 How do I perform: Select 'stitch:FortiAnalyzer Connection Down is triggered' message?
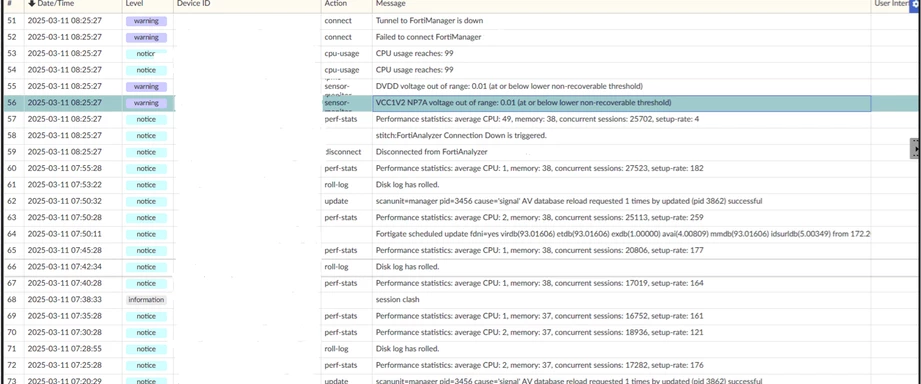tap(461, 136)
